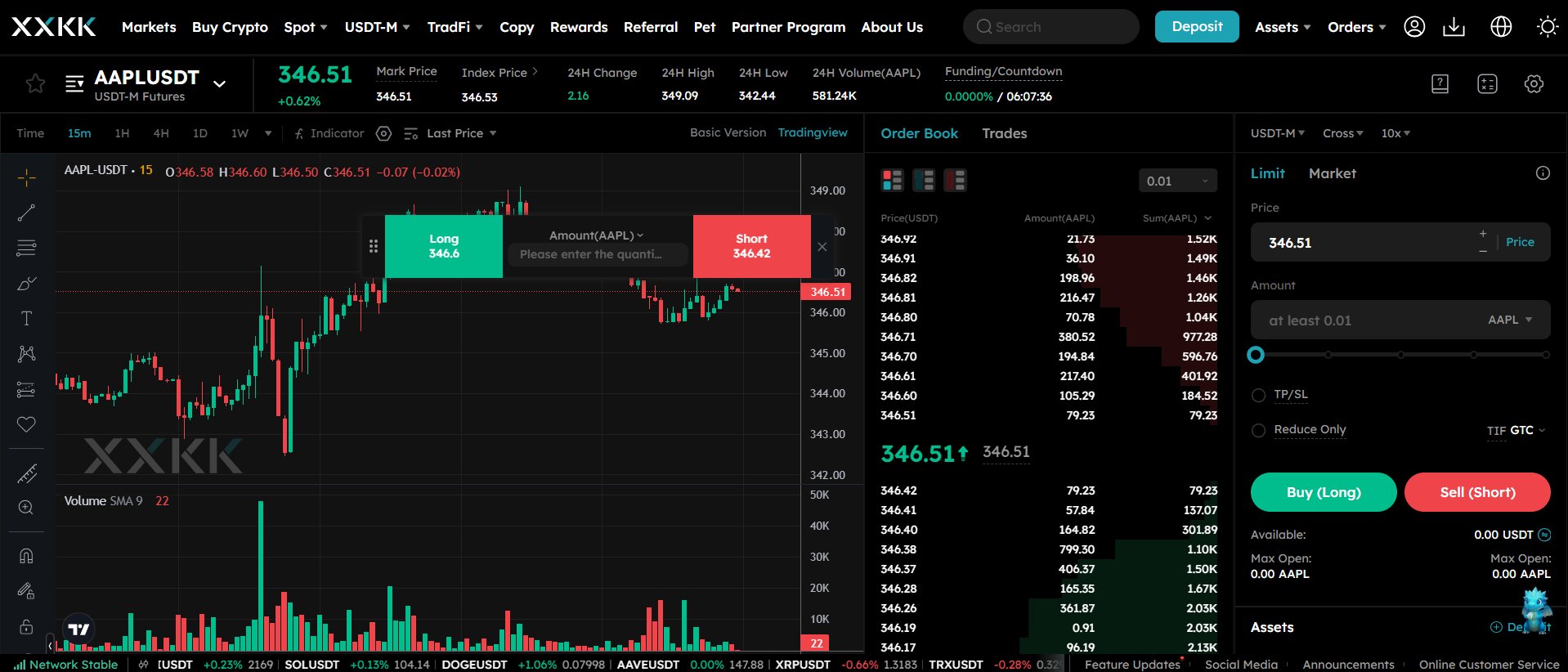Select the 4H timeframe
Image resolution: width=1568 pixels, height=672 pixels.
coord(161,133)
